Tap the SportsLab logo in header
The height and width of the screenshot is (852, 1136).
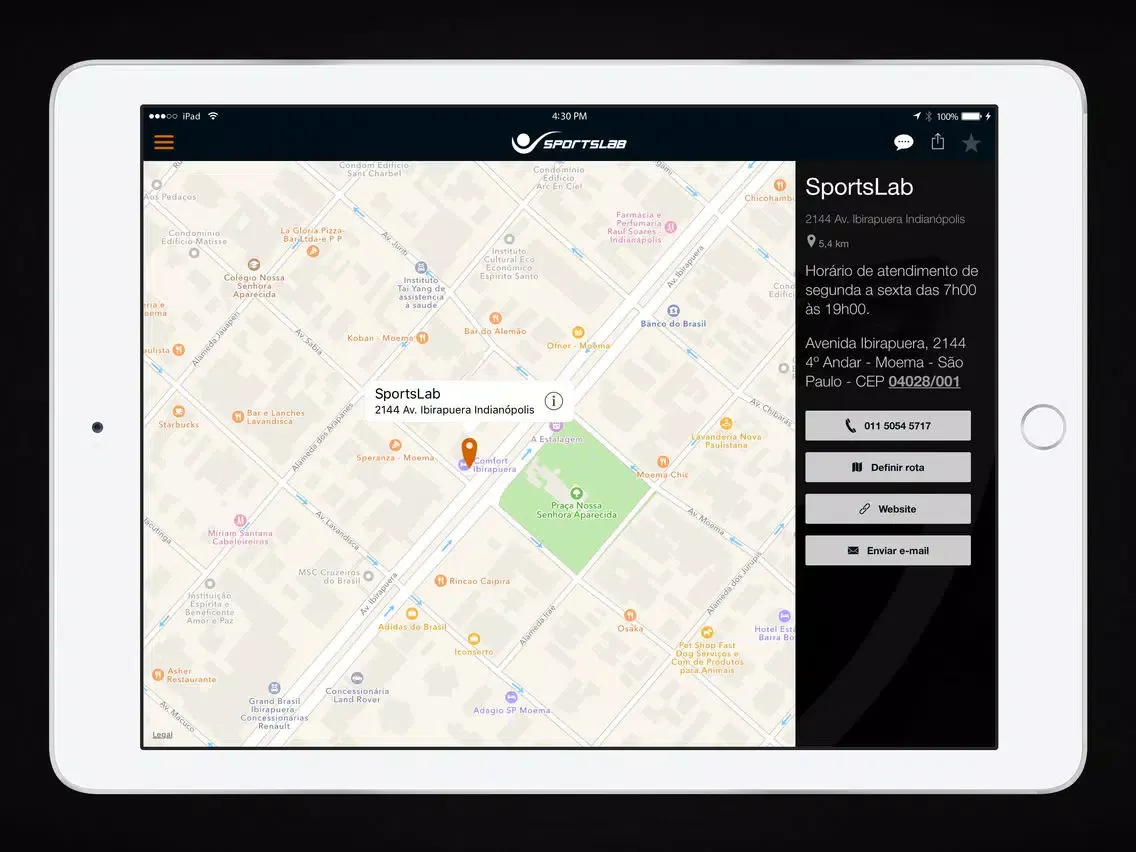point(569,142)
